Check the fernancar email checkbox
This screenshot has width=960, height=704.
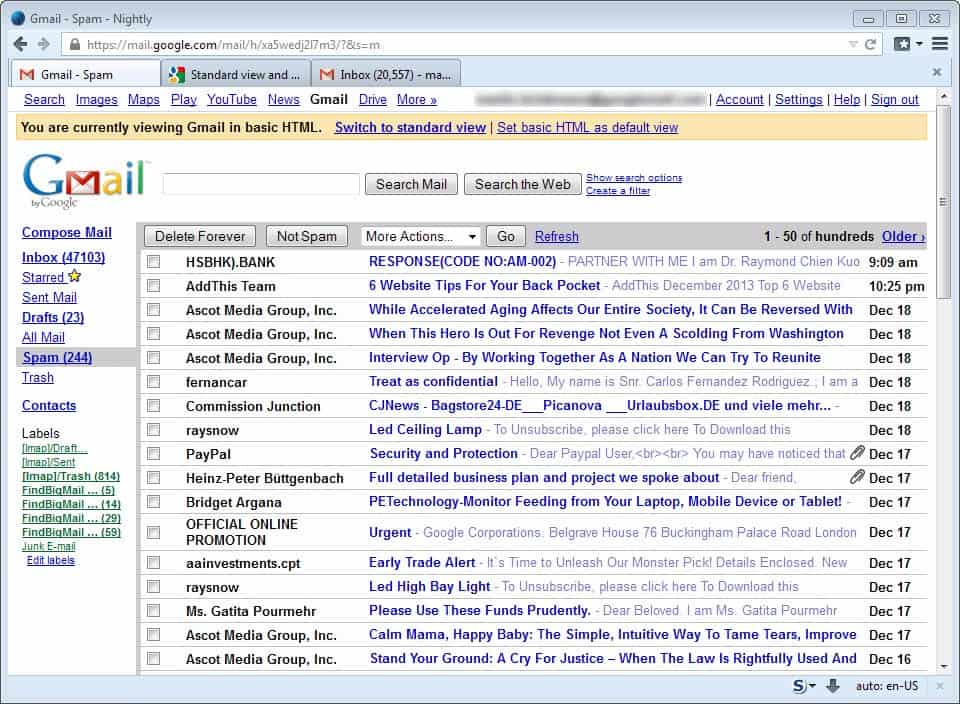click(x=153, y=382)
